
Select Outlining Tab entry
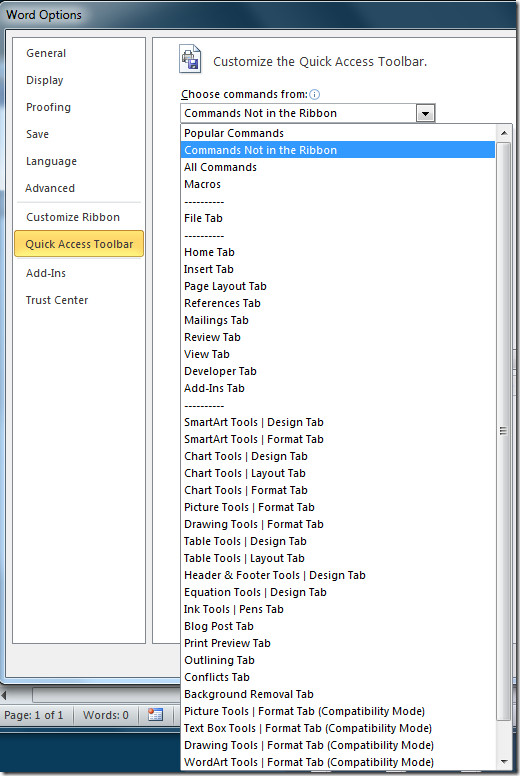pos(338,660)
